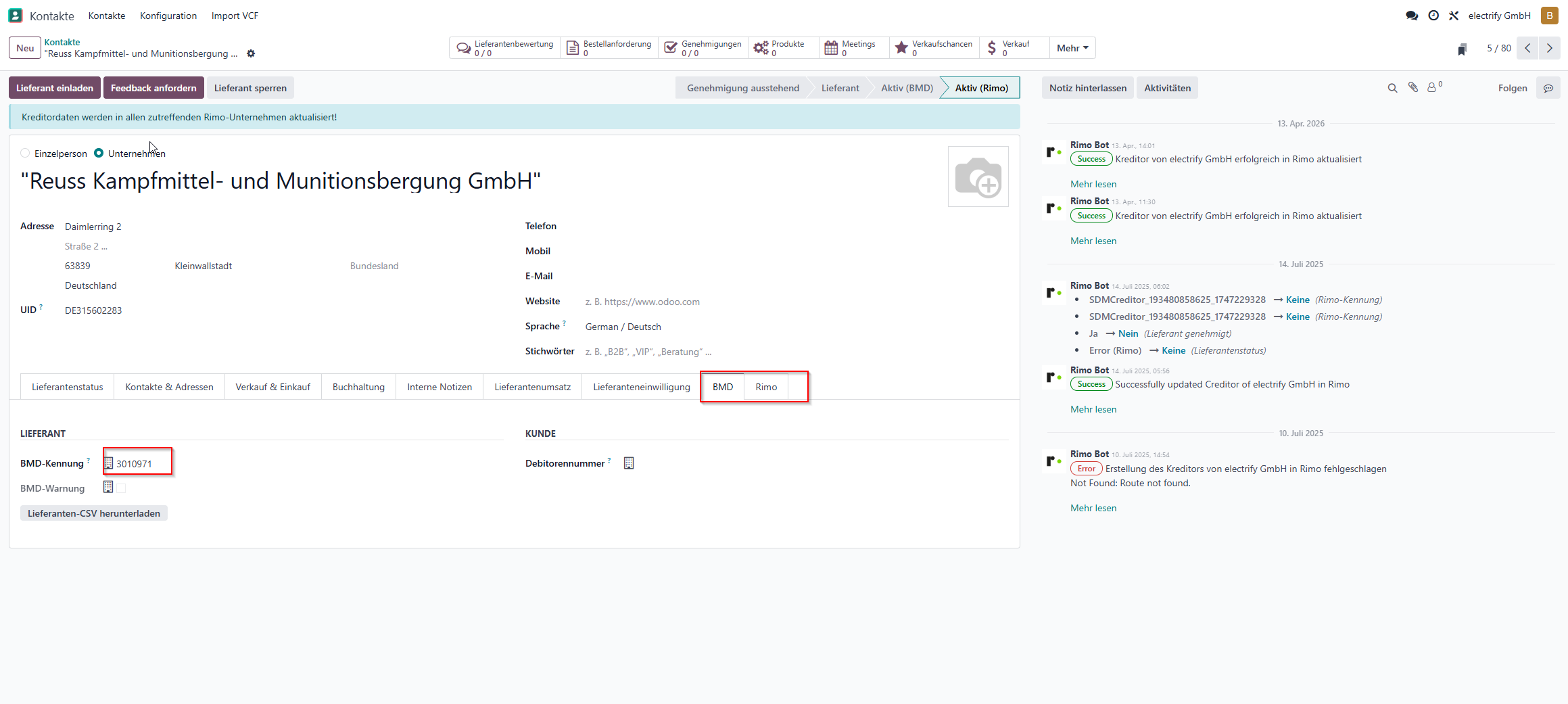1568x704 pixels.
Task: Open the activities clock icon in top bar
Action: (x=1433, y=16)
